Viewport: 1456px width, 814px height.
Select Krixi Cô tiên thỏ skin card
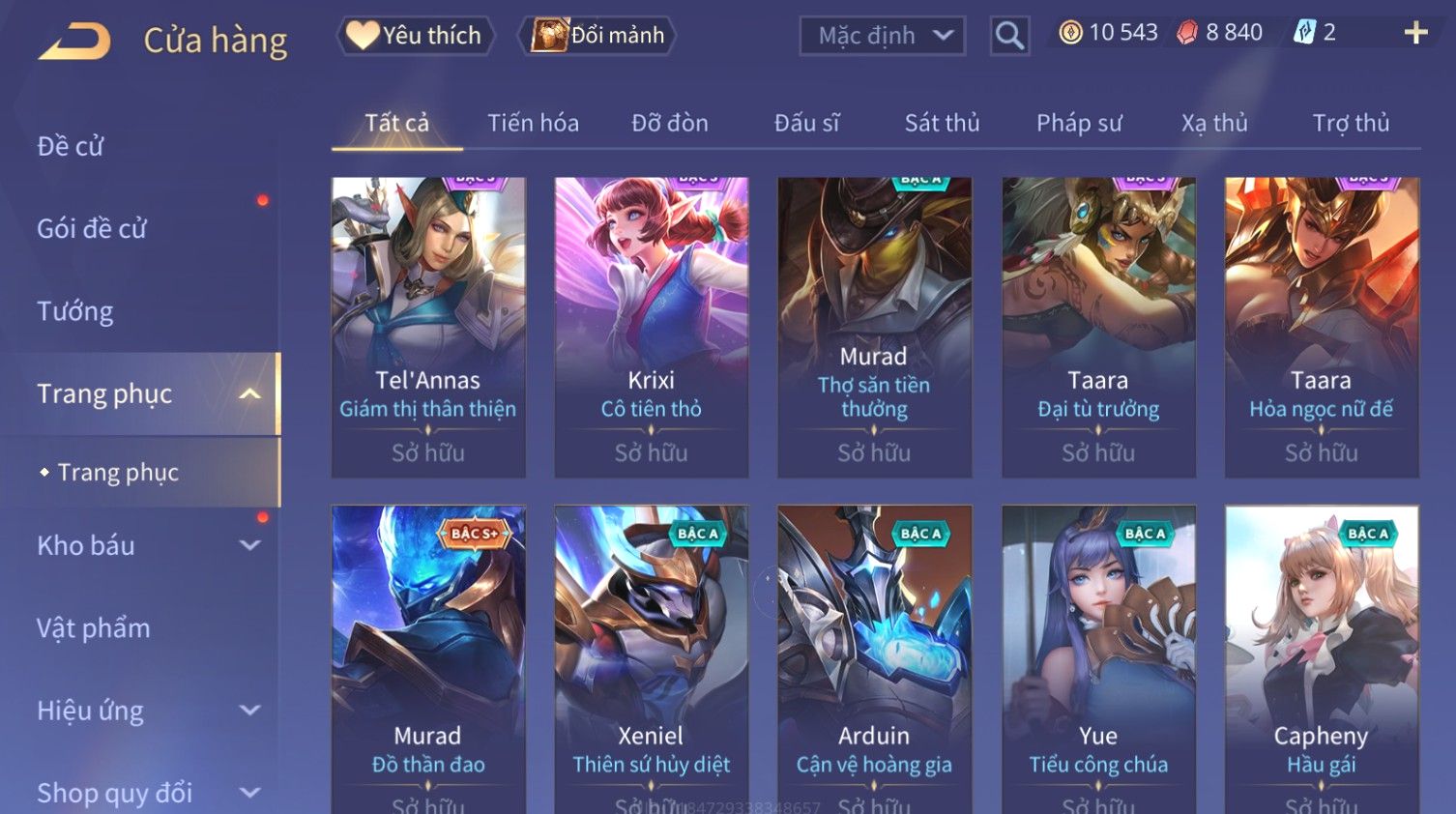coord(652,327)
